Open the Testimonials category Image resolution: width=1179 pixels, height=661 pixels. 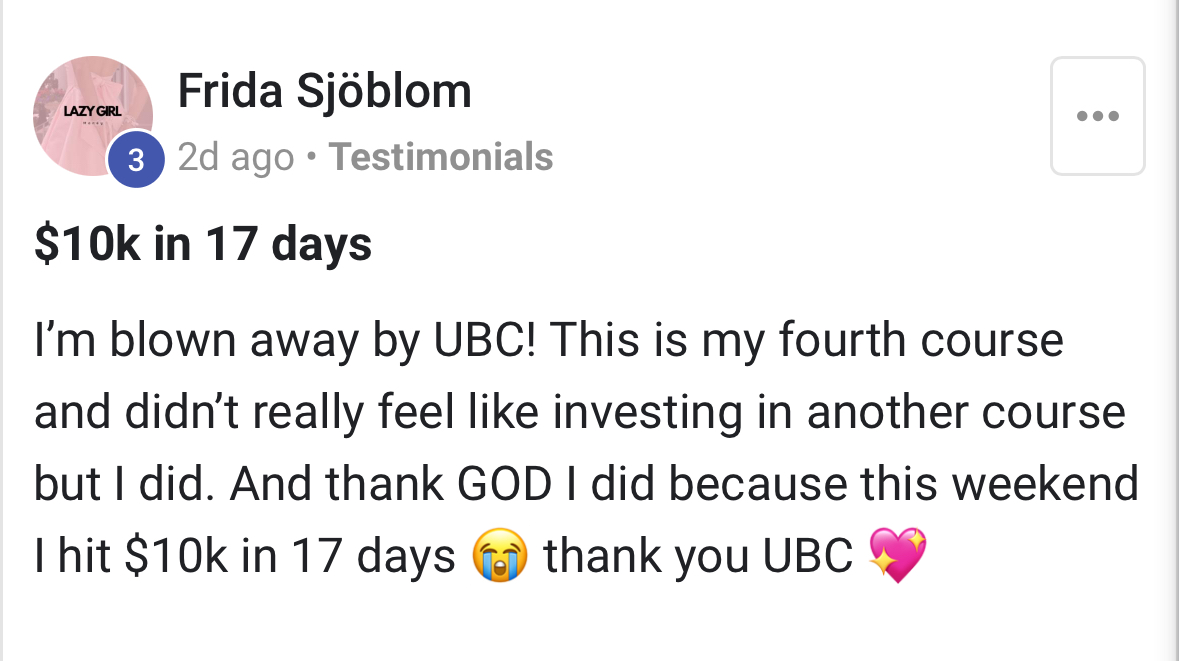(440, 157)
